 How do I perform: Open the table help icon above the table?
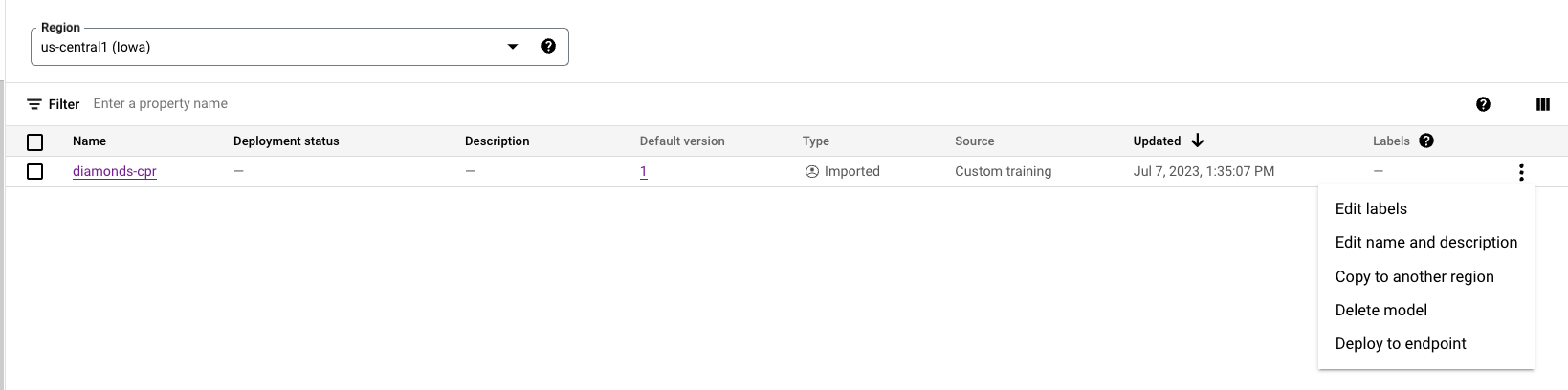pos(1483,104)
